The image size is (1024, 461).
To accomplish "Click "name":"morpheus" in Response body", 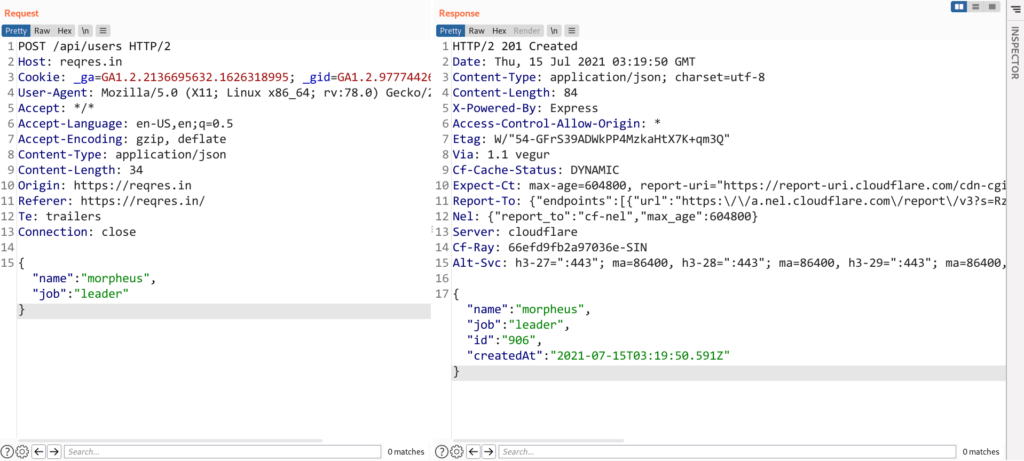I will 529,311.
